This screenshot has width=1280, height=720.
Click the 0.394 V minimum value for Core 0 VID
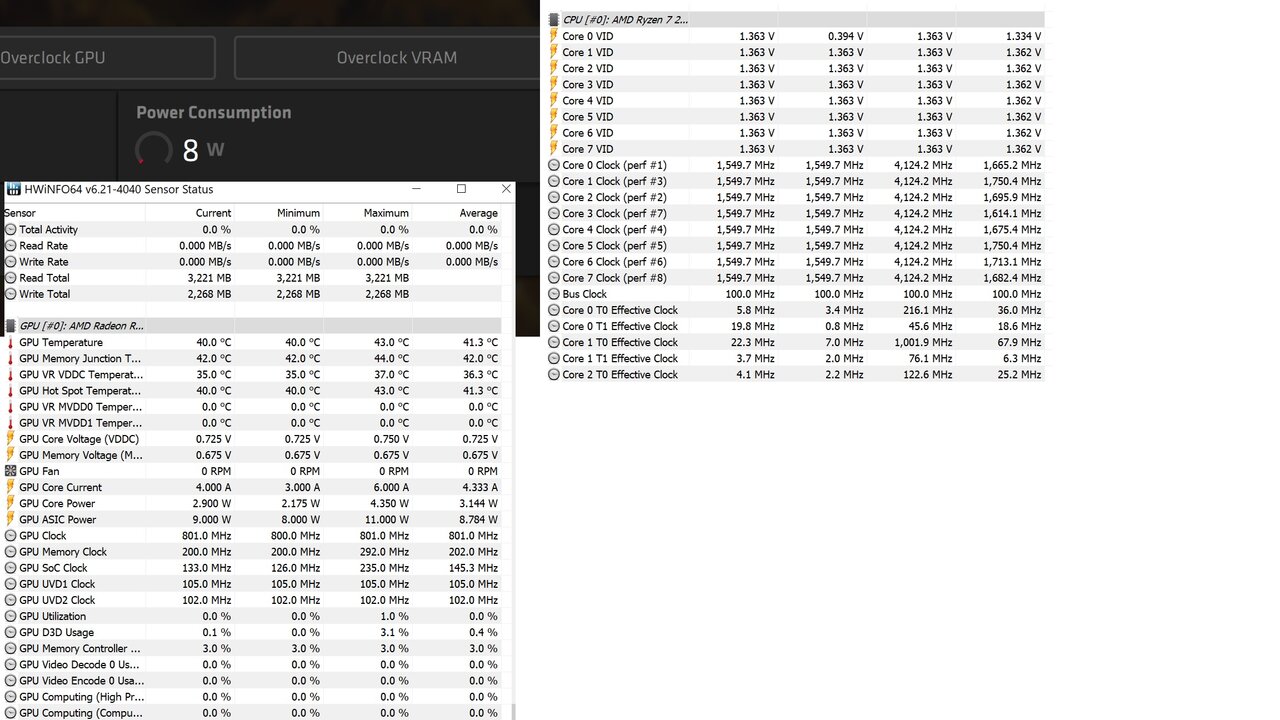click(x=846, y=36)
